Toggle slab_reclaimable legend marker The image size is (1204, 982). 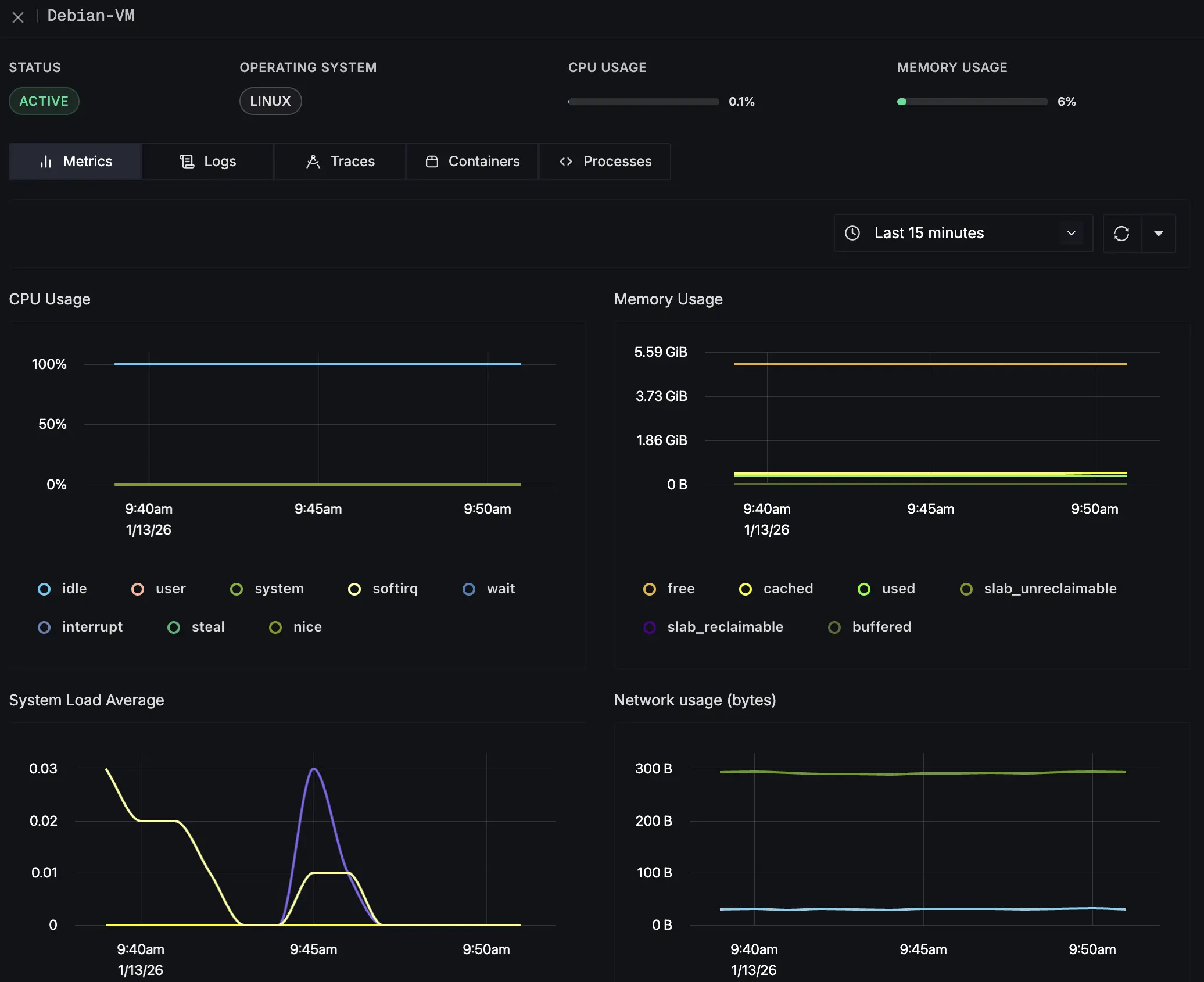650,628
